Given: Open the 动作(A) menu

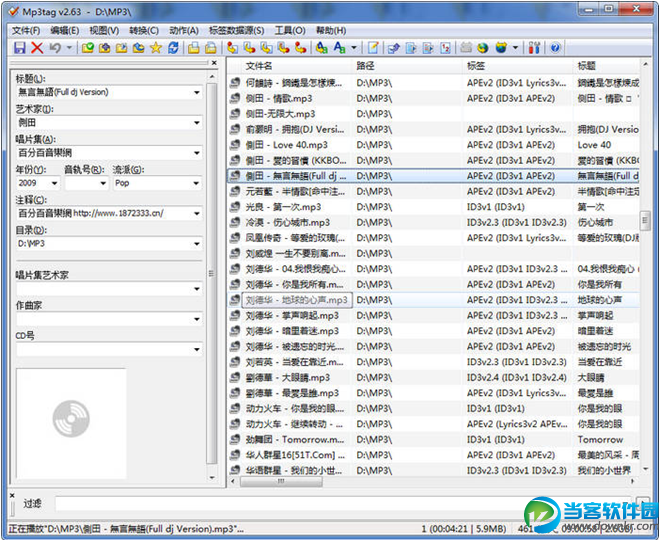Looking at the screenshot, I should [x=184, y=31].
